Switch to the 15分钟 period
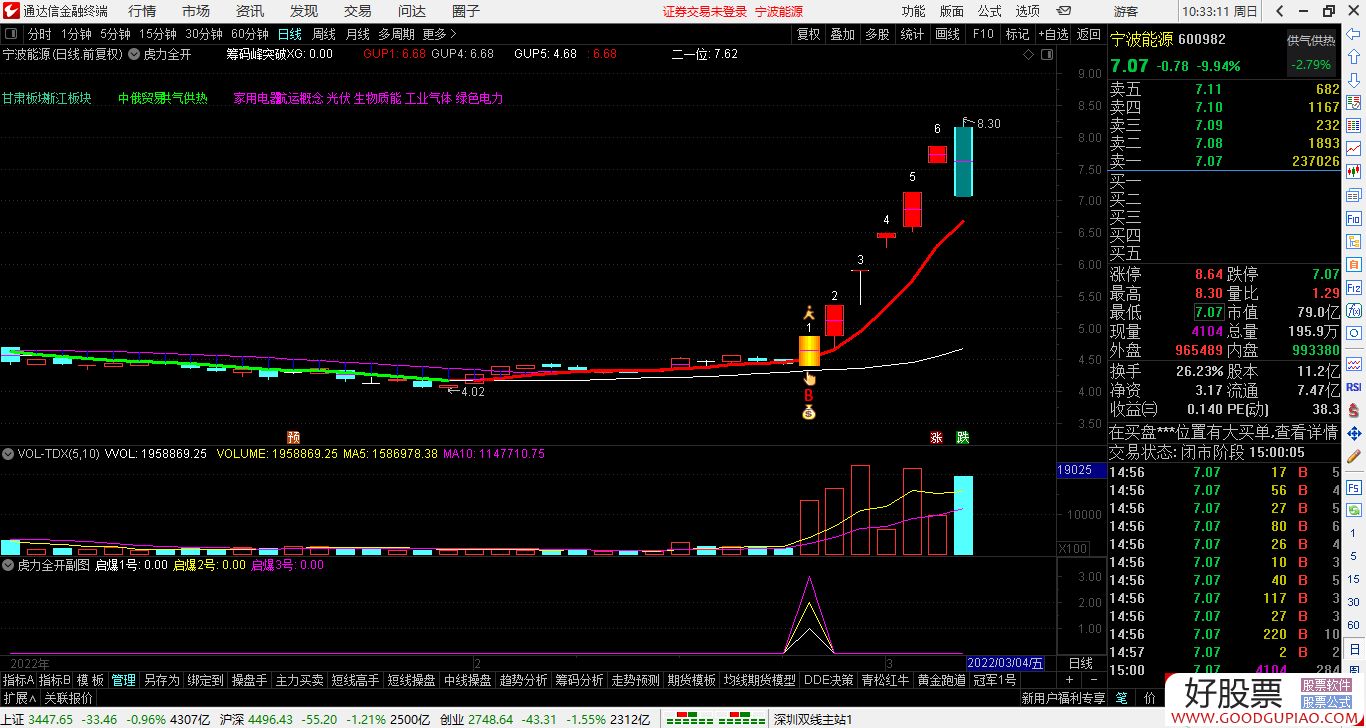Viewport: 1366px width, 728px height. pyautogui.click(x=158, y=34)
